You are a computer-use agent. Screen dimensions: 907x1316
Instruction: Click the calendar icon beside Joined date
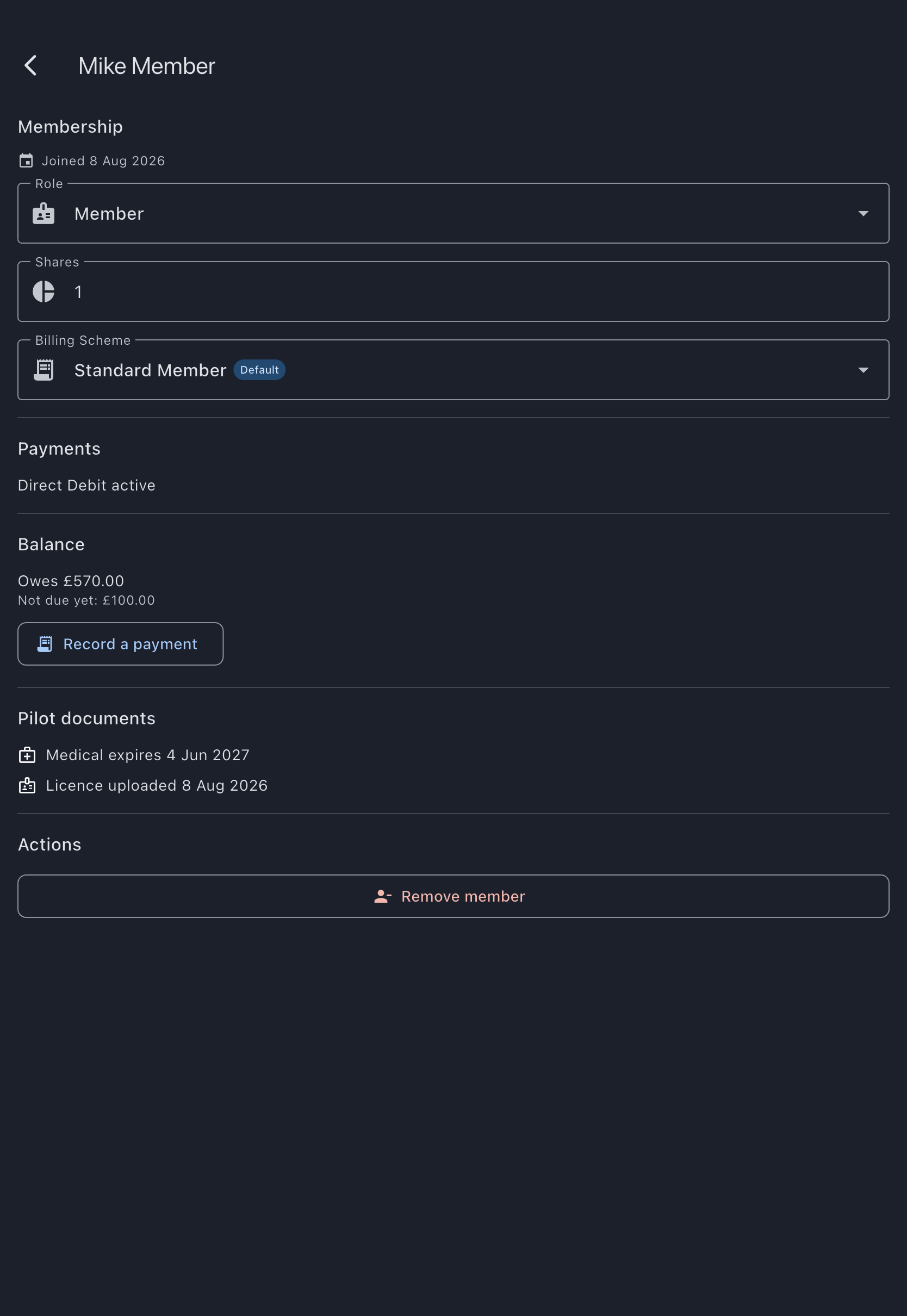26,161
